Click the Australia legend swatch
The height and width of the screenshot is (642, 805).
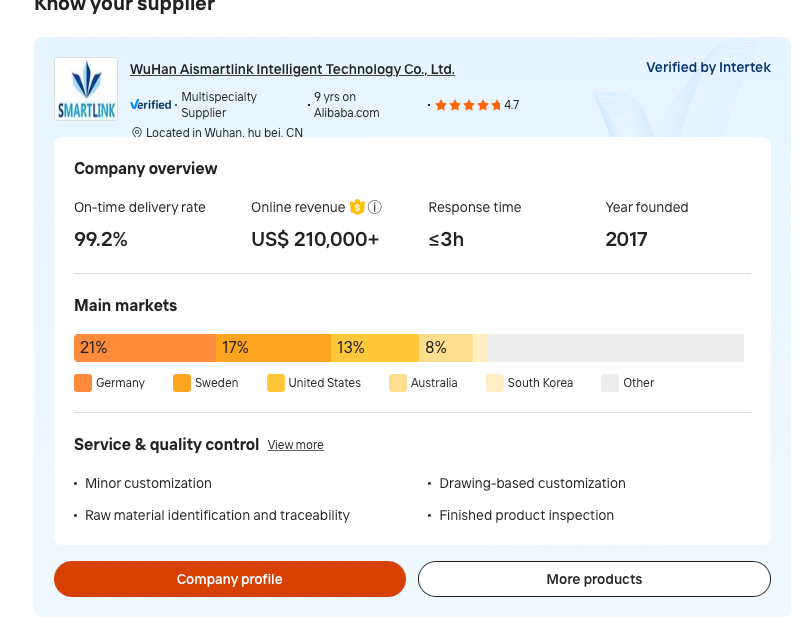point(398,383)
